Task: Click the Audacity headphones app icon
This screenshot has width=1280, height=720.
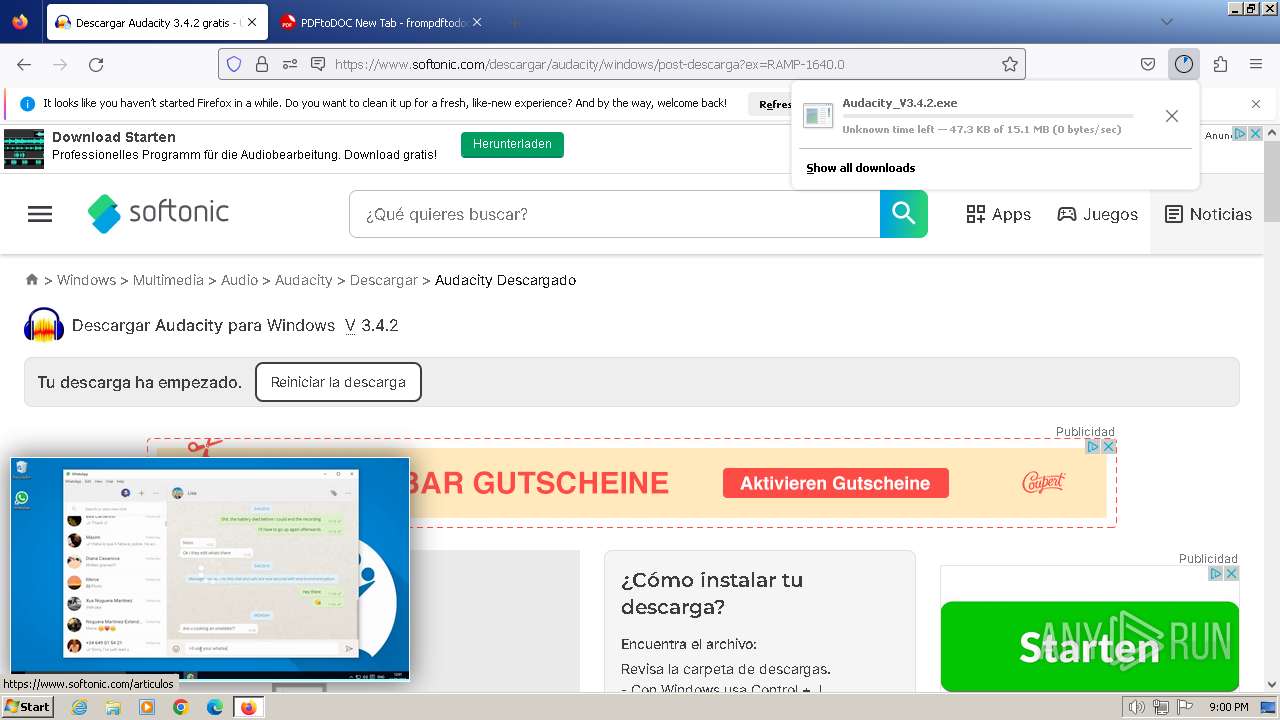Action: pos(44,326)
